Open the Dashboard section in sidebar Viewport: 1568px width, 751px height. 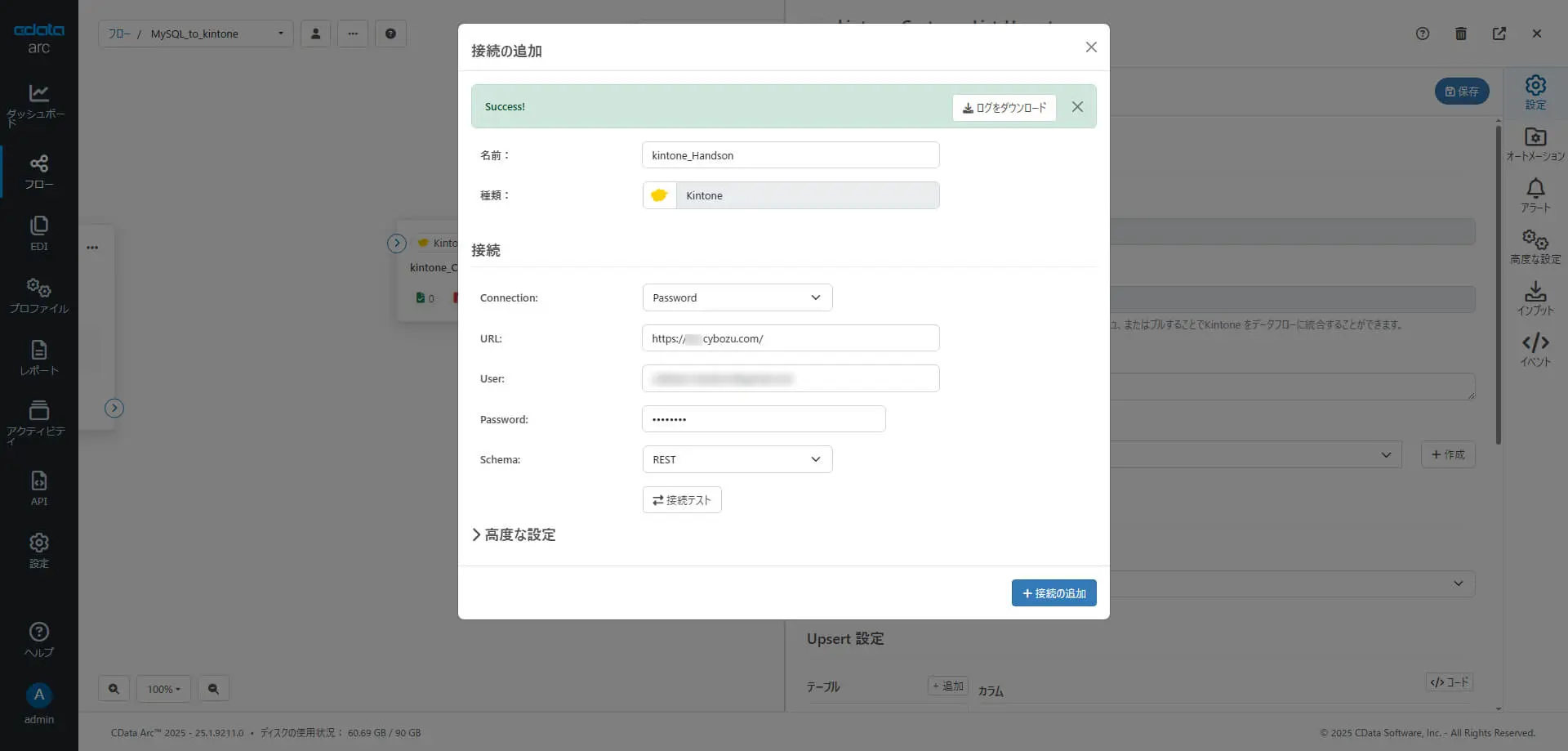(38, 105)
